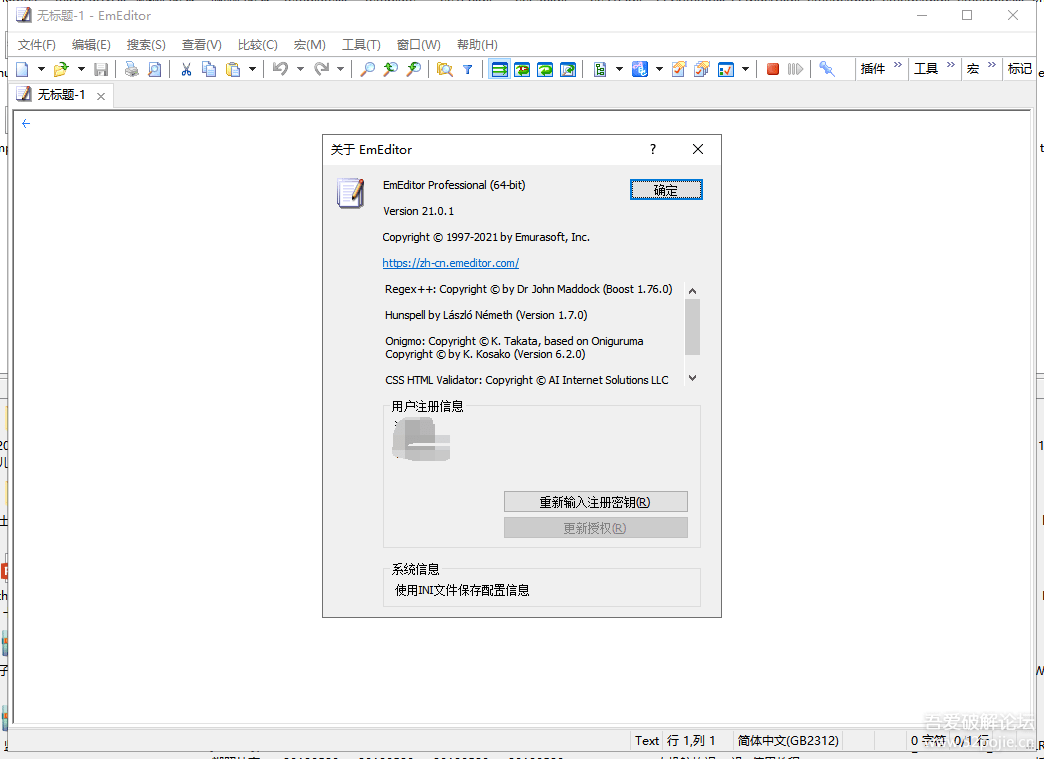
Task: Click the red Record macro square icon
Action: [x=772, y=69]
